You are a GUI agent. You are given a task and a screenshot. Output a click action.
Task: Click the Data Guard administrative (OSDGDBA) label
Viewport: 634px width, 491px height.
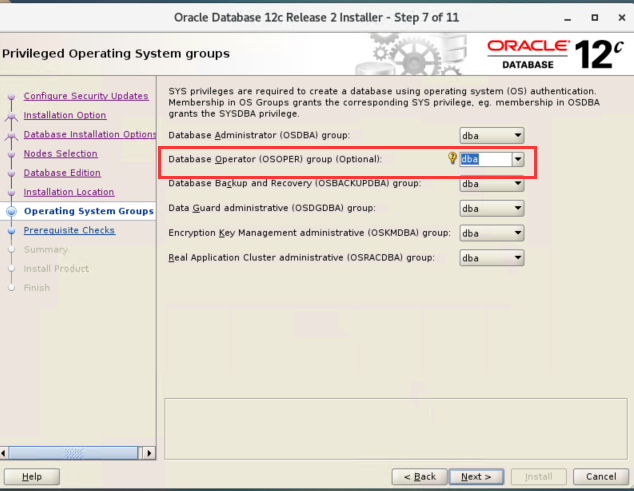pos(272,208)
